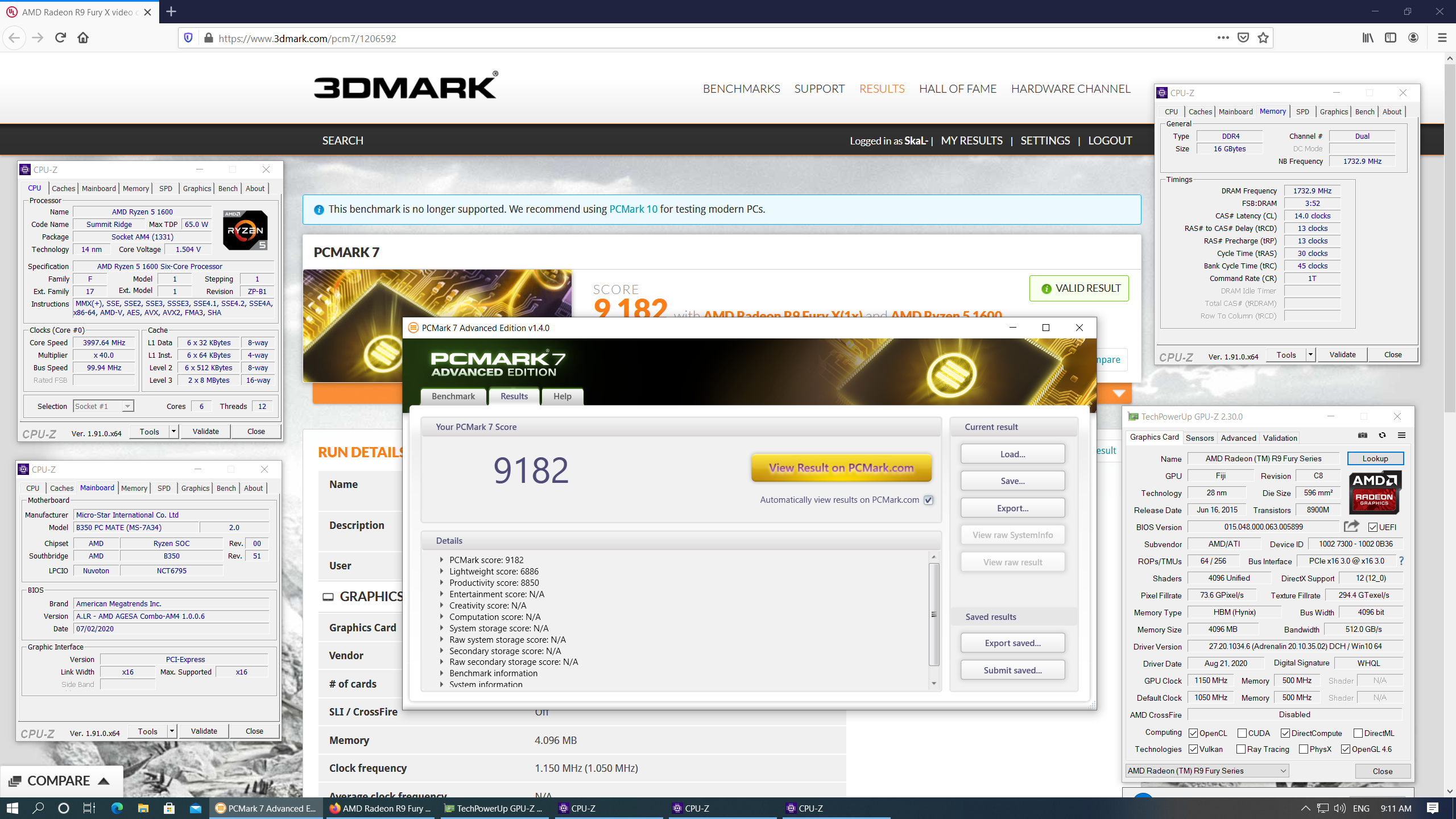Click the share BIOS arrow icon in GPU-Z

(1352, 526)
